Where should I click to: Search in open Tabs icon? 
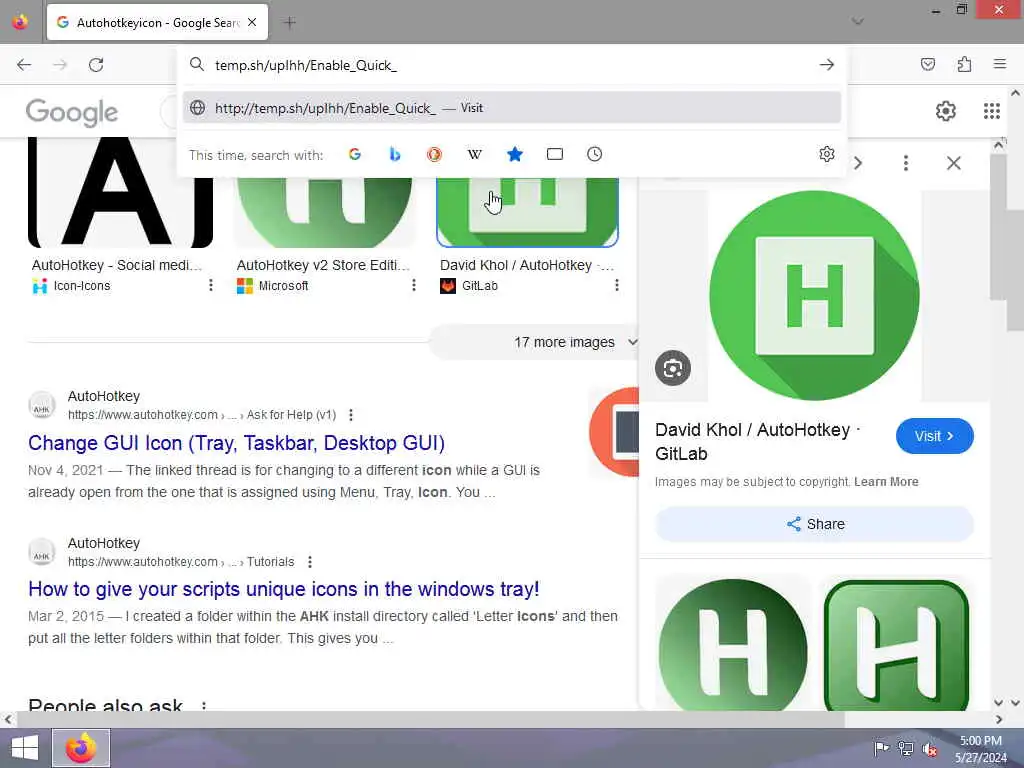(554, 155)
